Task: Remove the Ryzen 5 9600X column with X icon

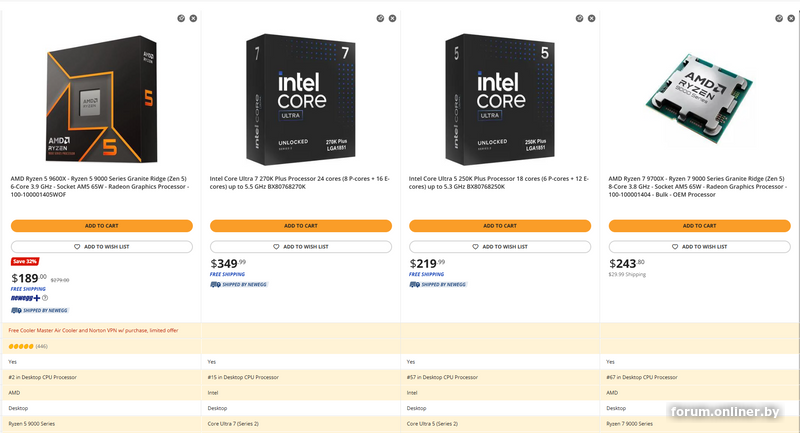Action: 193,18
